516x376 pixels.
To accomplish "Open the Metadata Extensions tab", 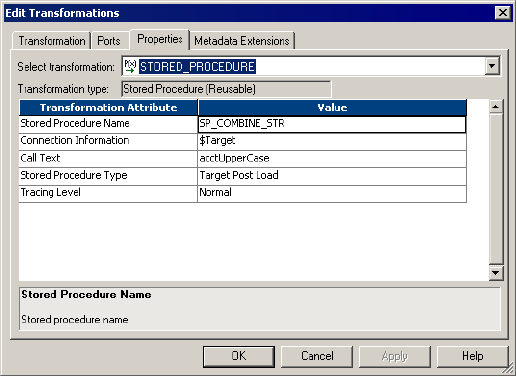I will [x=242, y=41].
